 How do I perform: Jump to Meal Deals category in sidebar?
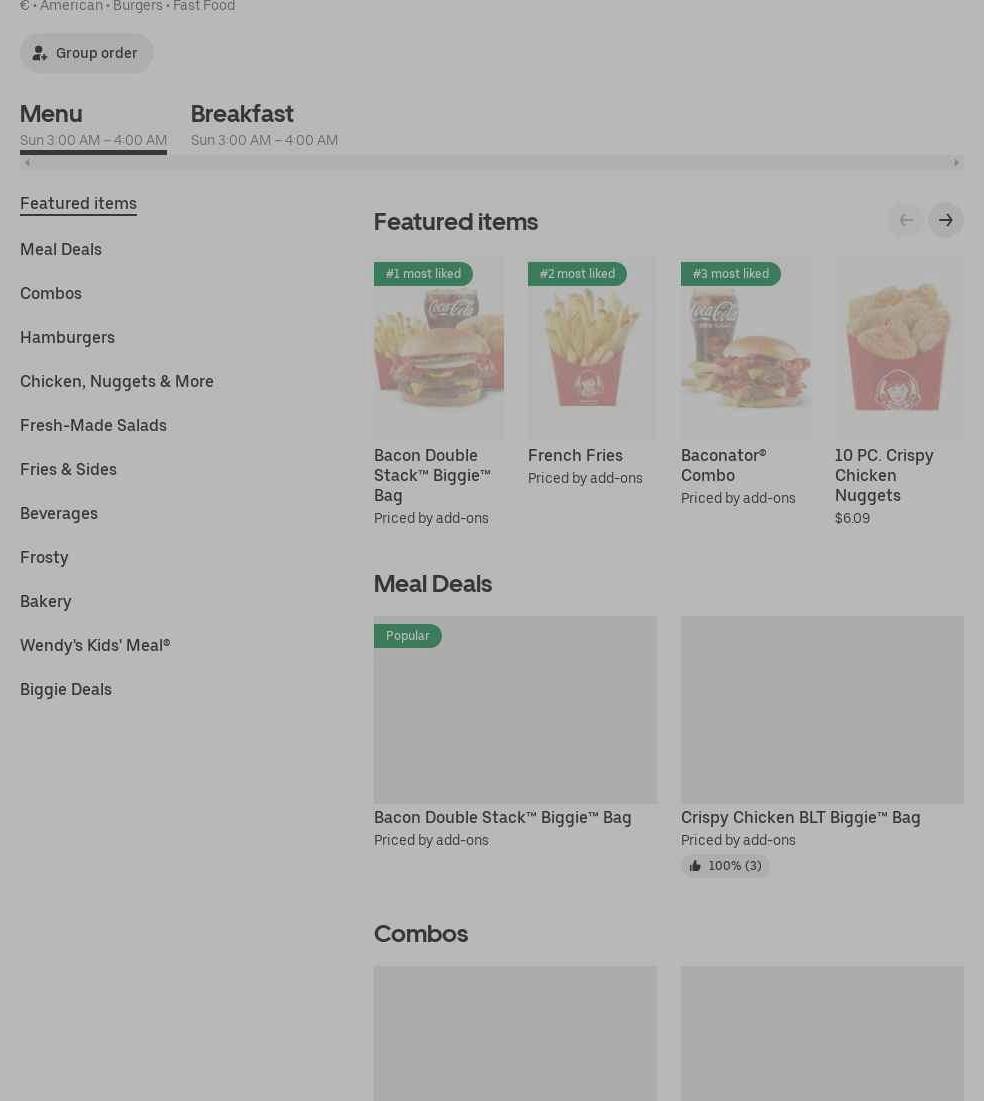pos(61,249)
